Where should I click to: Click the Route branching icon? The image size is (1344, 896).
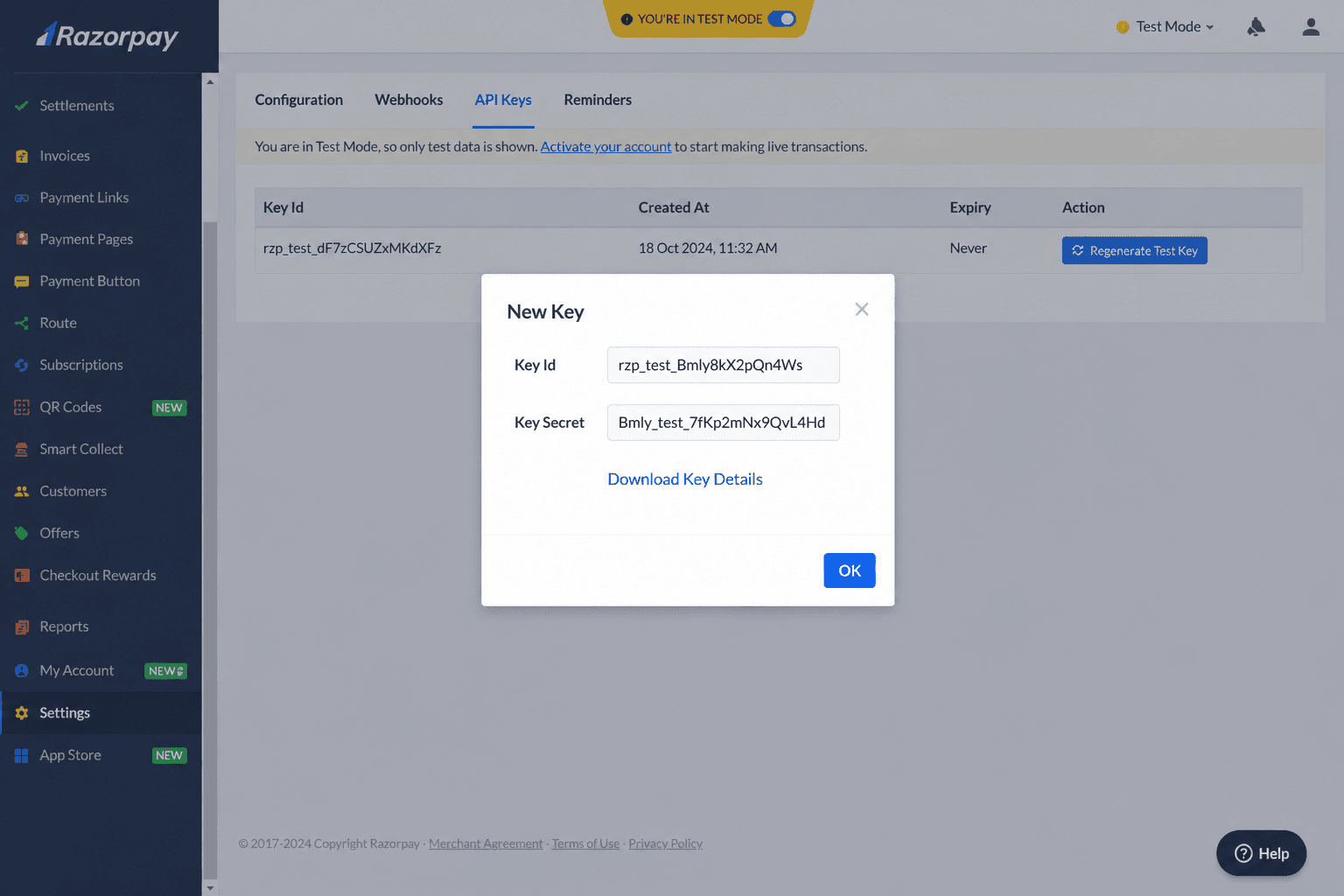click(22, 323)
